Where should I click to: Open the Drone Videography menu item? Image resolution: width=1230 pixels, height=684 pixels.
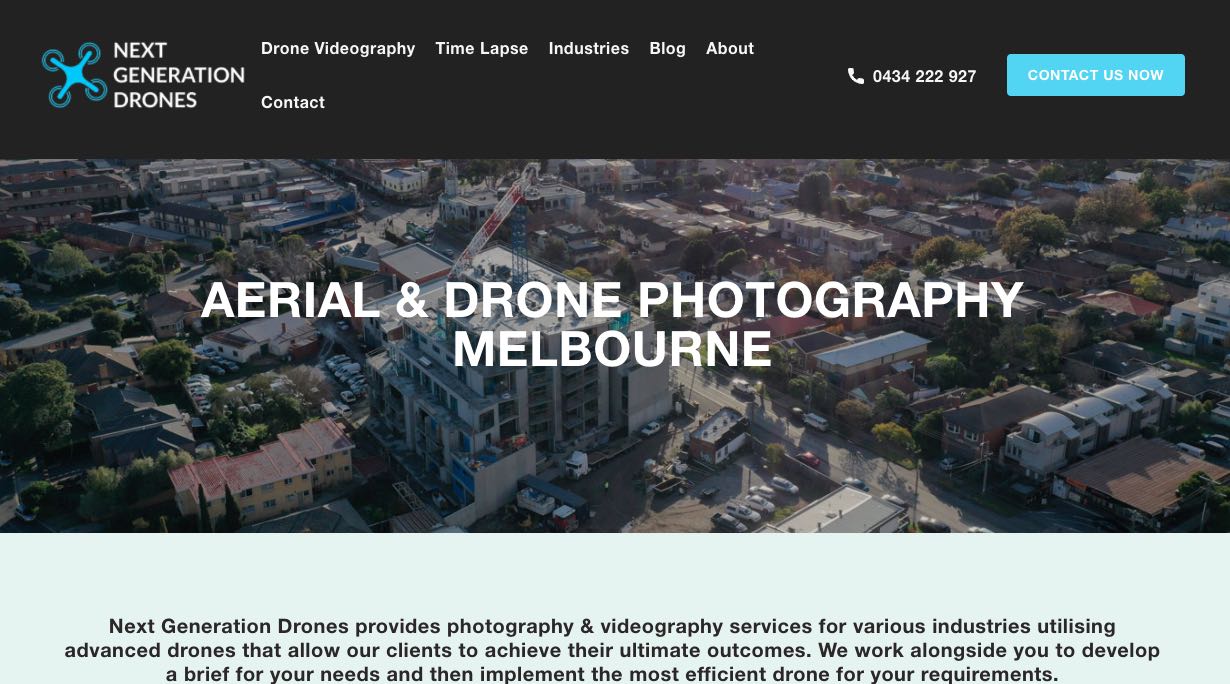(338, 48)
